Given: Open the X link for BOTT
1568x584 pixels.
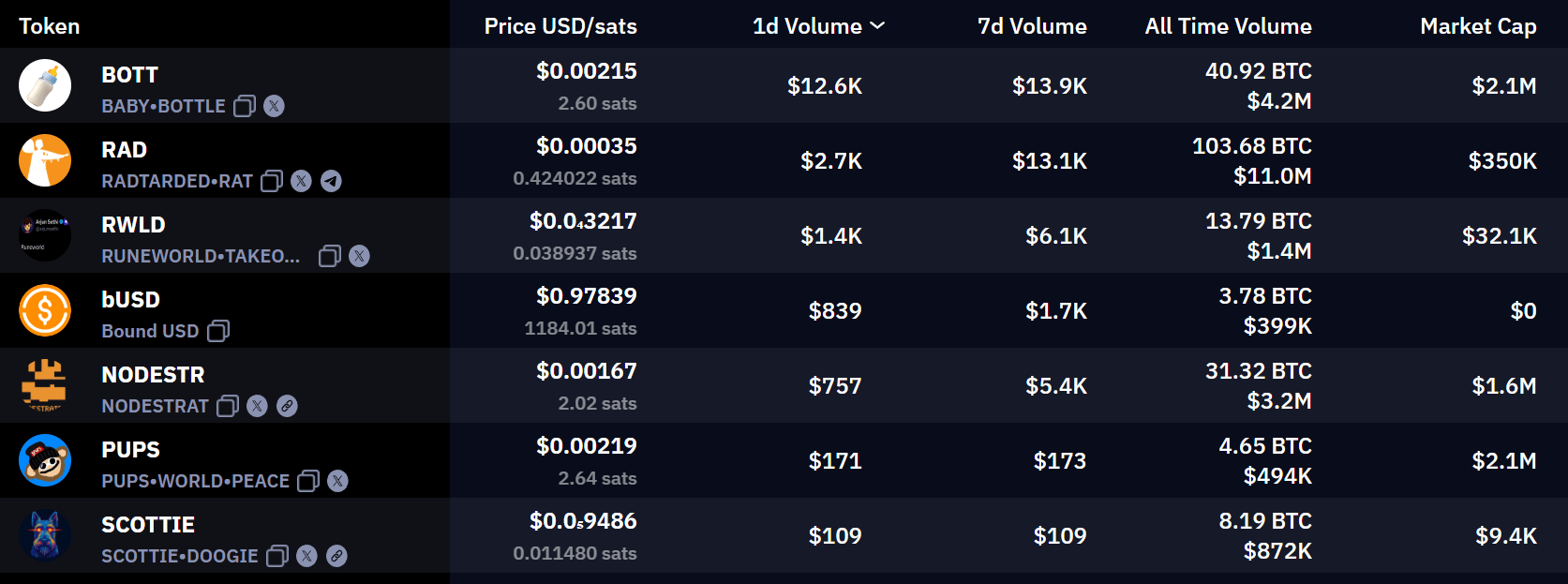Looking at the screenshot, I should coord(274,106).
